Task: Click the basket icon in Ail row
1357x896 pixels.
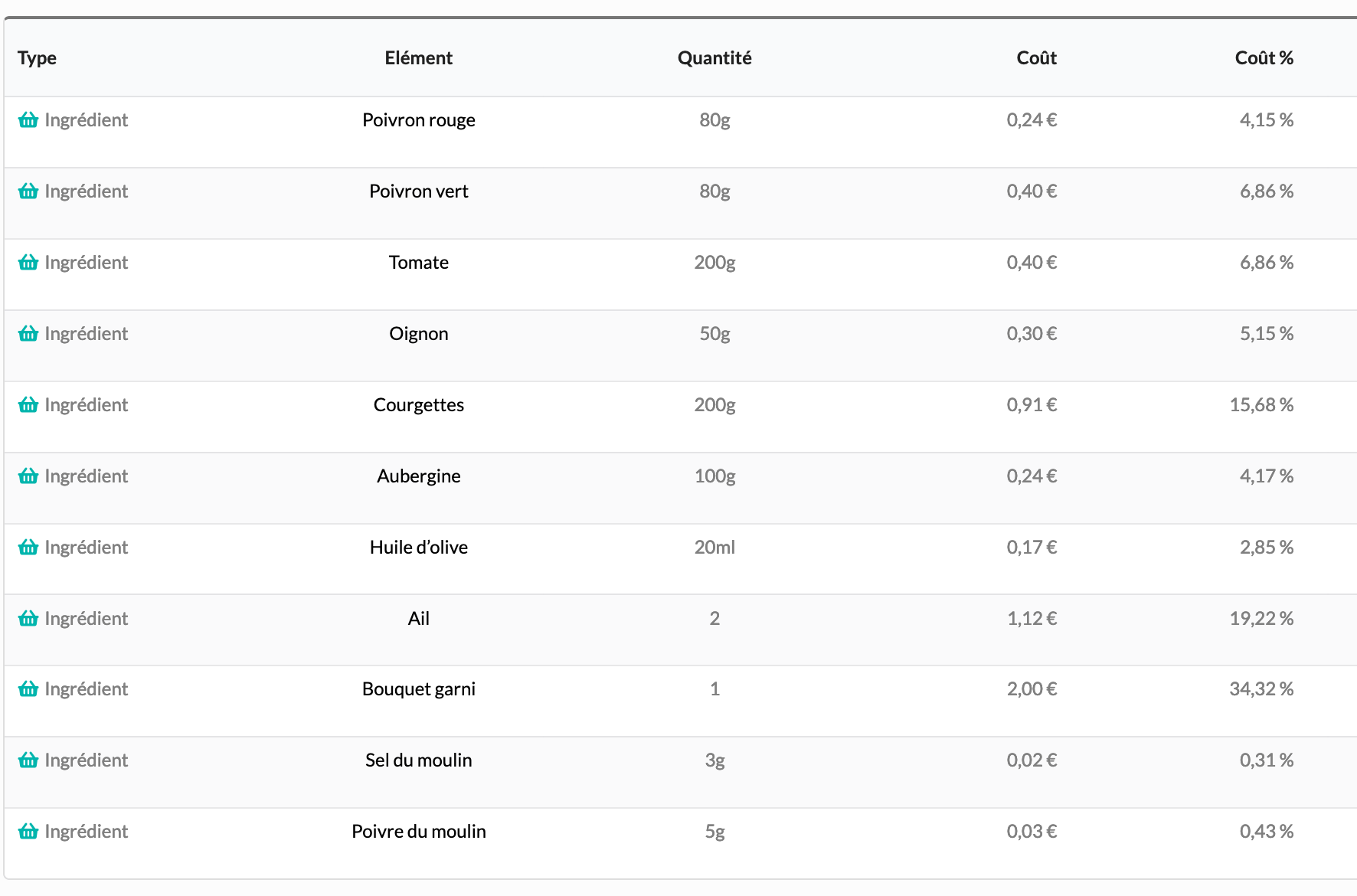Action: pyautogui.click(x=28, y=619)
